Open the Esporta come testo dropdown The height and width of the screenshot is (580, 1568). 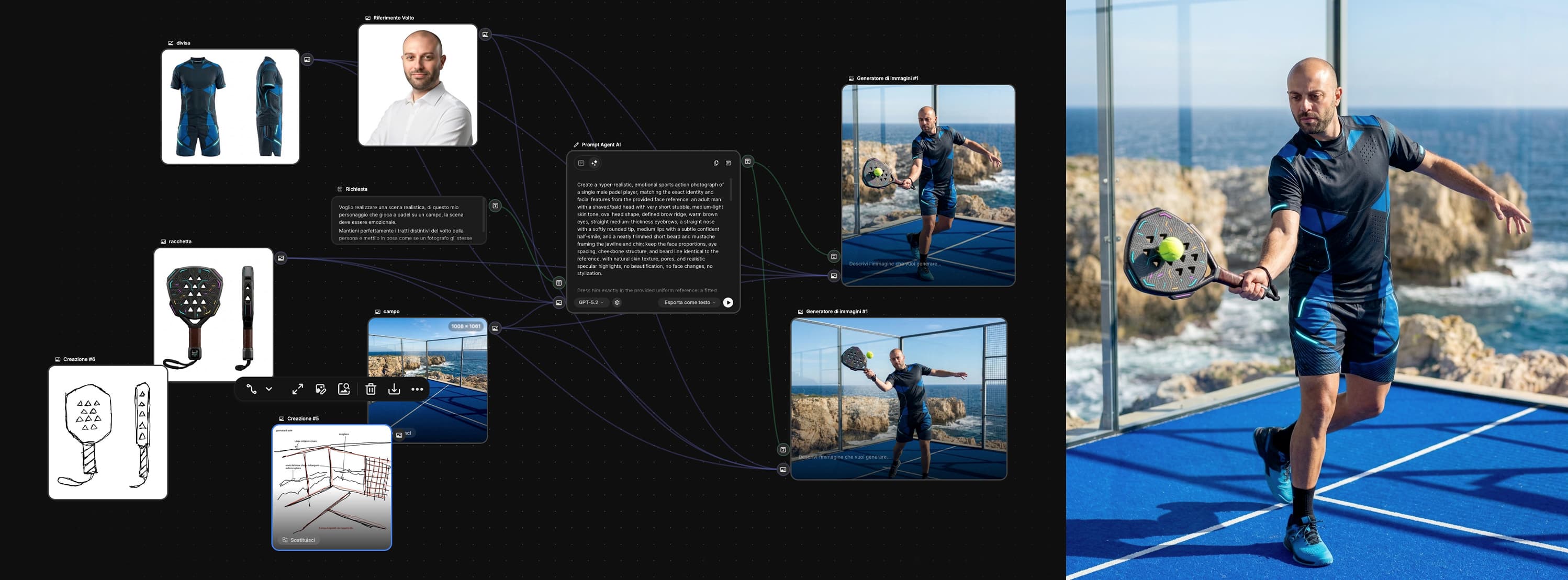tap(689, 303)
